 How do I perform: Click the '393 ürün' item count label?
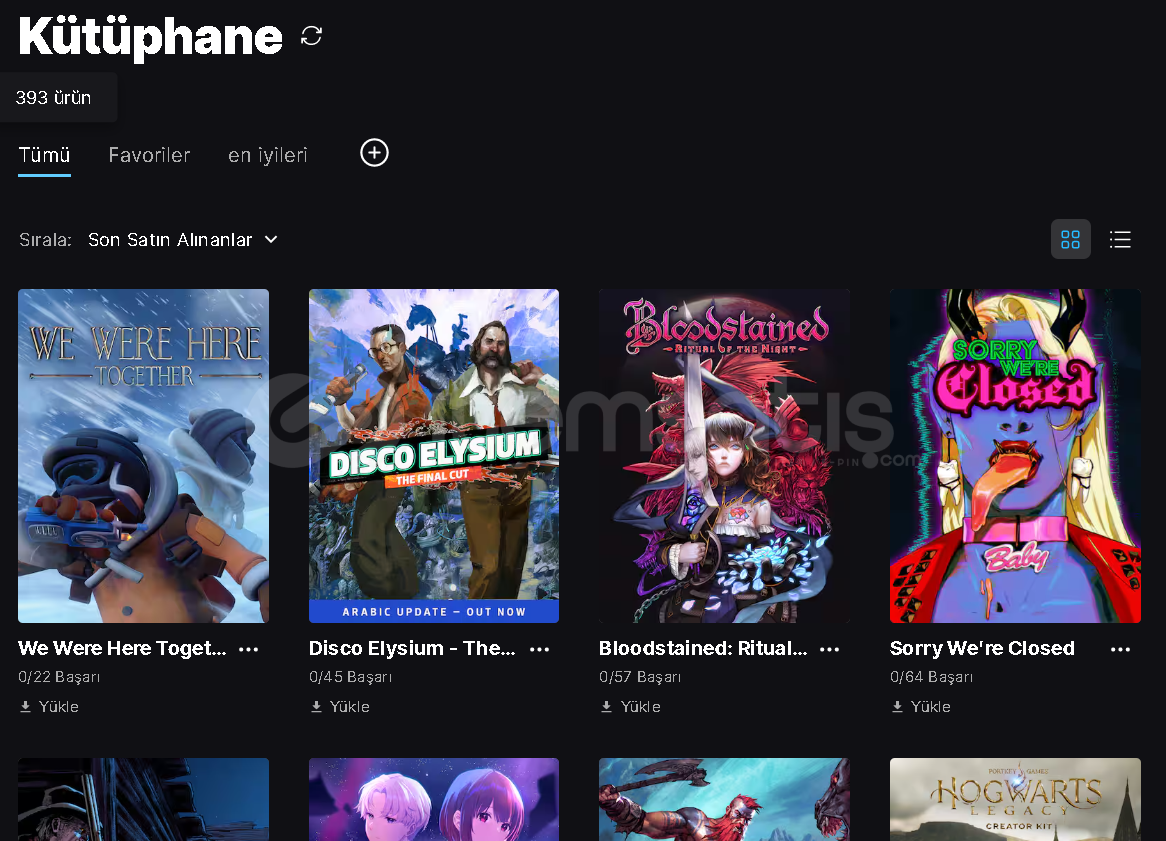54,97
